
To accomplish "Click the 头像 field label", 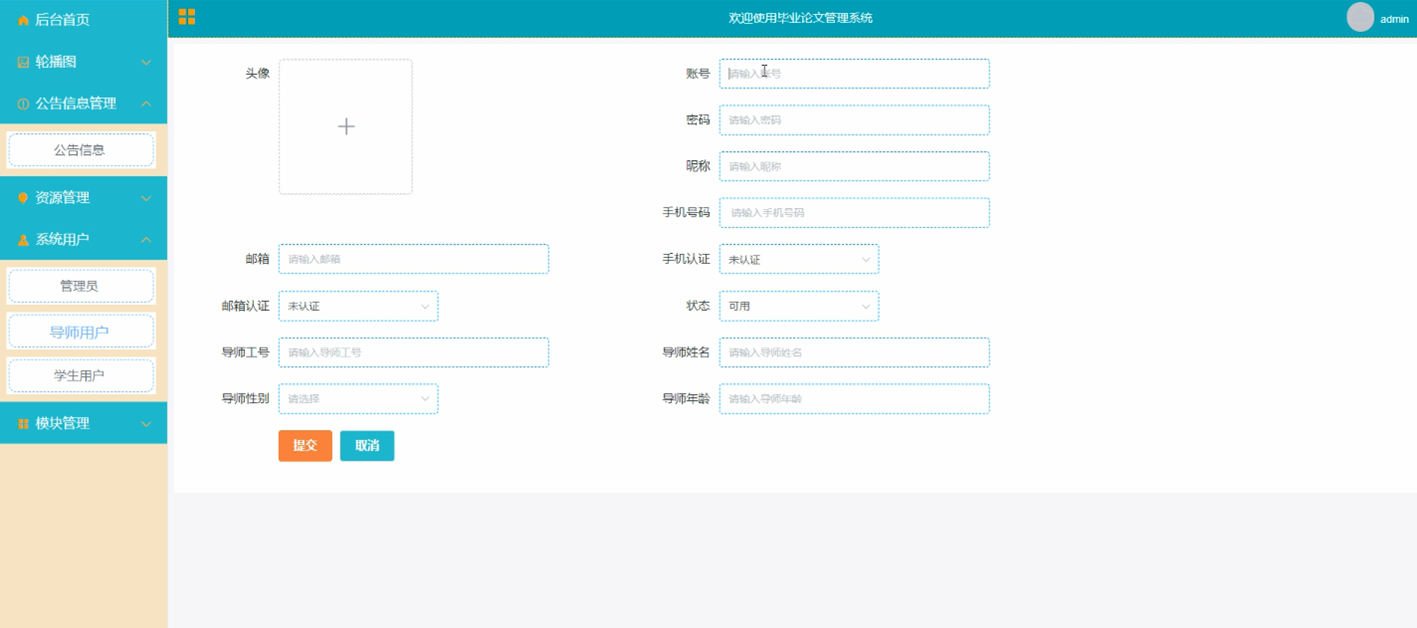I will (257, 73).
